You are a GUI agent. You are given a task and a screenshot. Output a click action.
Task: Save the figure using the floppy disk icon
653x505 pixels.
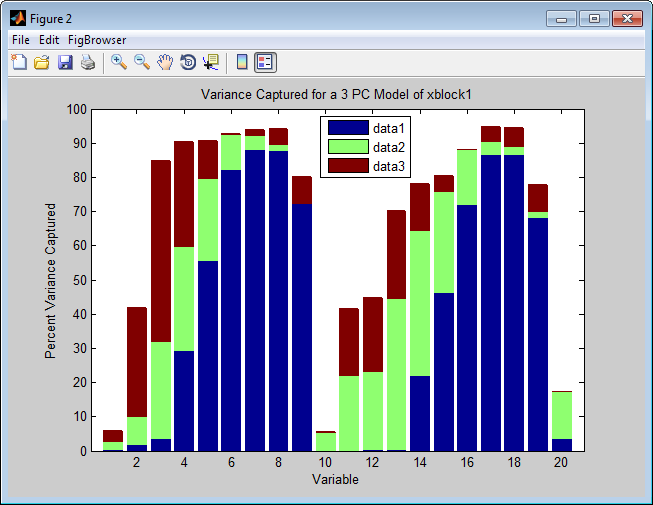(x=65, y=62)
